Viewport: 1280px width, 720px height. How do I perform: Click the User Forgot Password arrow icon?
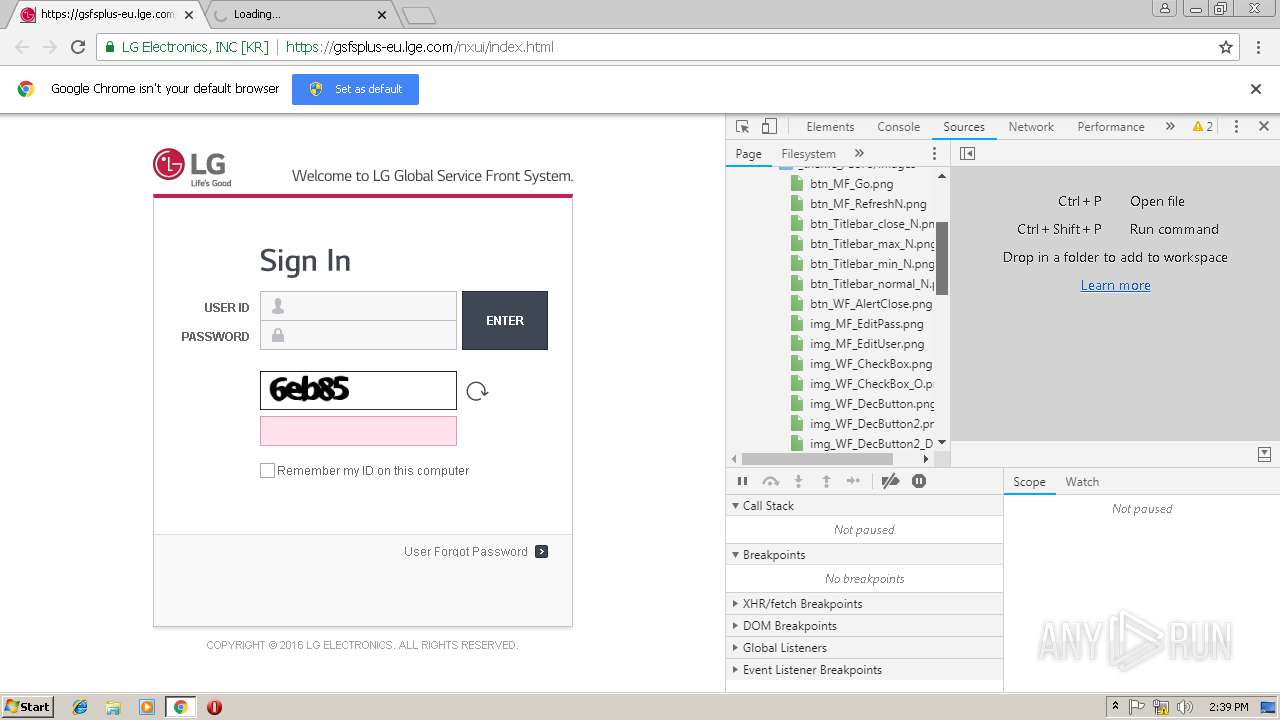click(541, 551)
